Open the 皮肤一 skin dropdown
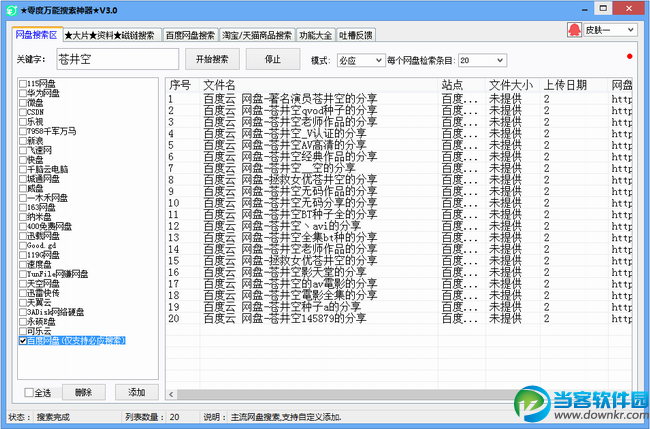The height and width of the screenshot is (429, 650). click(610, 30)
